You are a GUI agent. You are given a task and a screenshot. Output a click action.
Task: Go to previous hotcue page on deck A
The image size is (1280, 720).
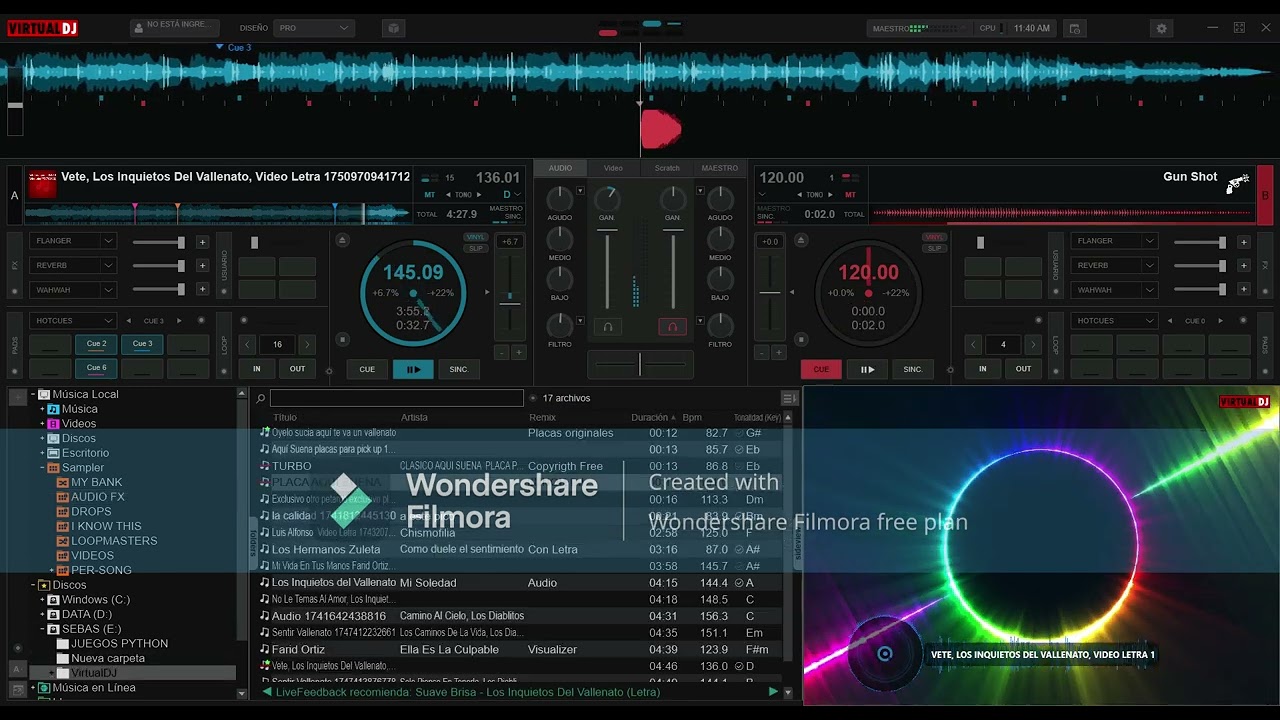click(x=128, y=321)
